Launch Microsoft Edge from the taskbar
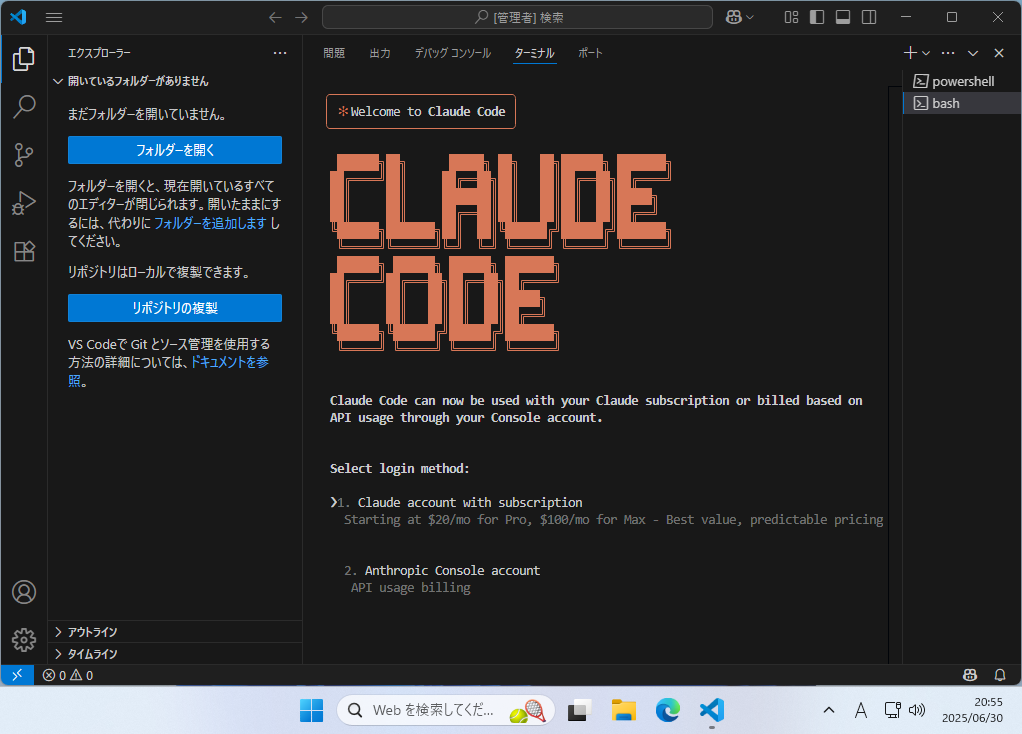 click(667, 711)
